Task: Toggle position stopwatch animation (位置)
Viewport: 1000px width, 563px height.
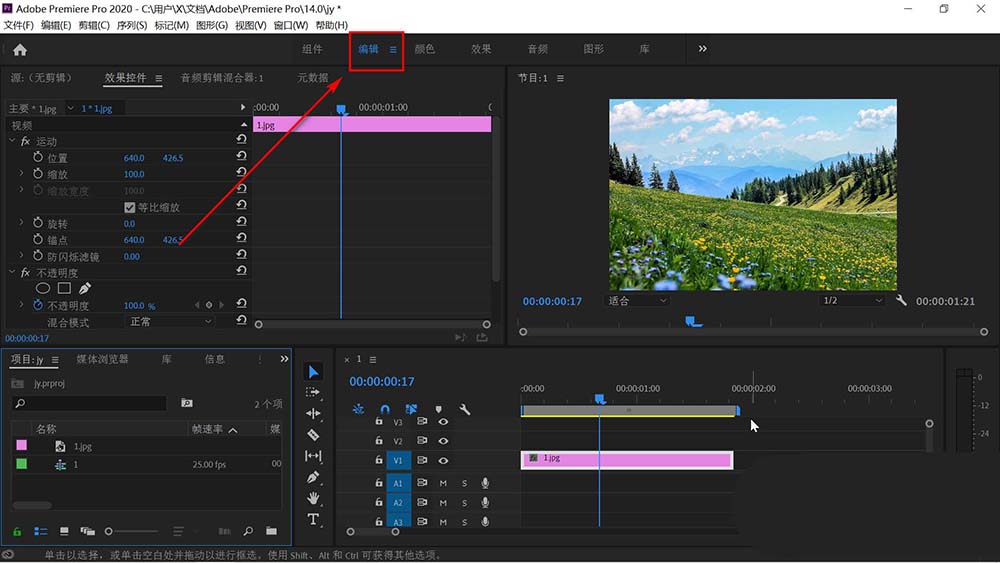Action: (x=38, y=158)
